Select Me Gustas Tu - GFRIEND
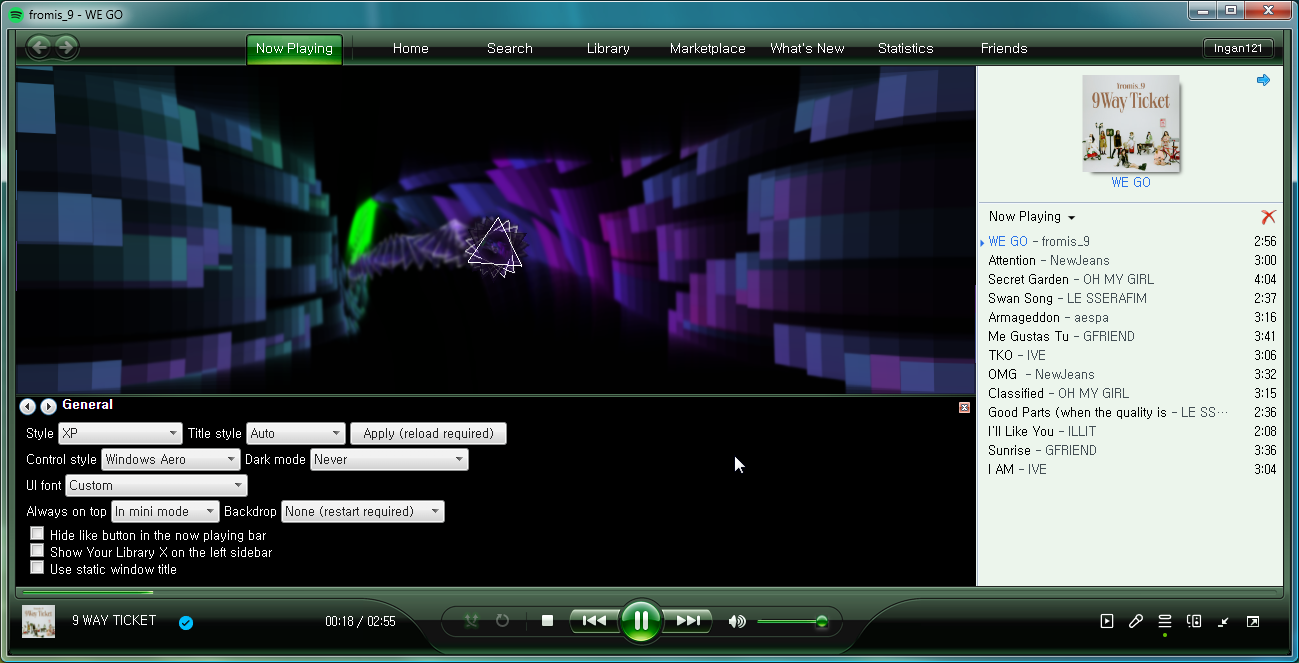 (x=1131, y=336)
